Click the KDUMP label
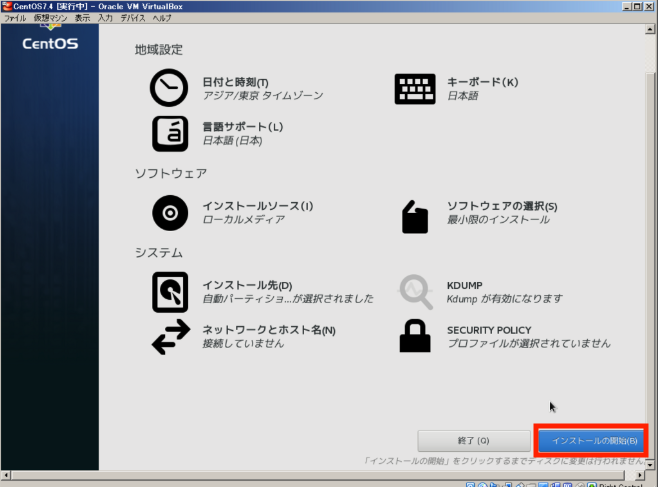 point(465,285)
